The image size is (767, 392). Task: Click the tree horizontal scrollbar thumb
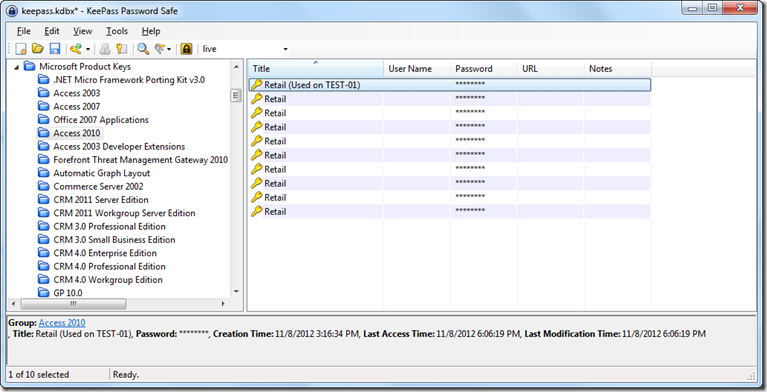[x=73, y=304]
